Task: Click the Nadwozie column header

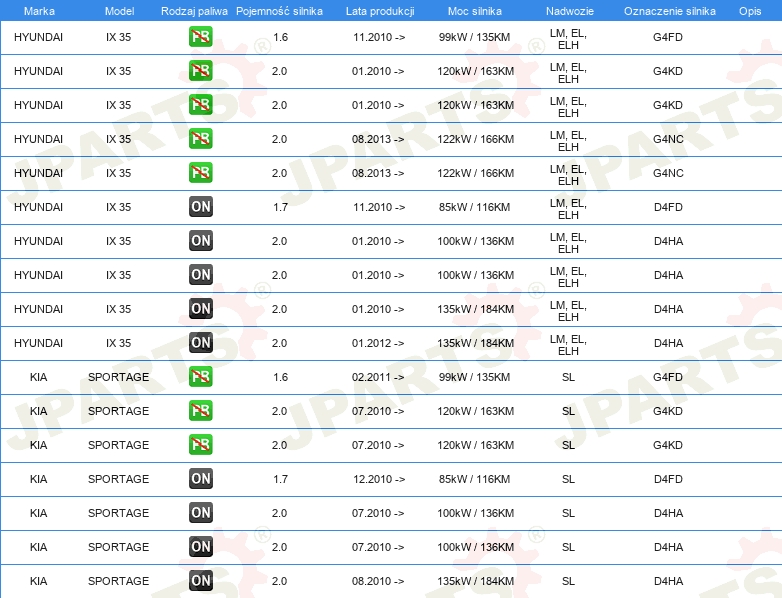Action: [x=568, y=10]
